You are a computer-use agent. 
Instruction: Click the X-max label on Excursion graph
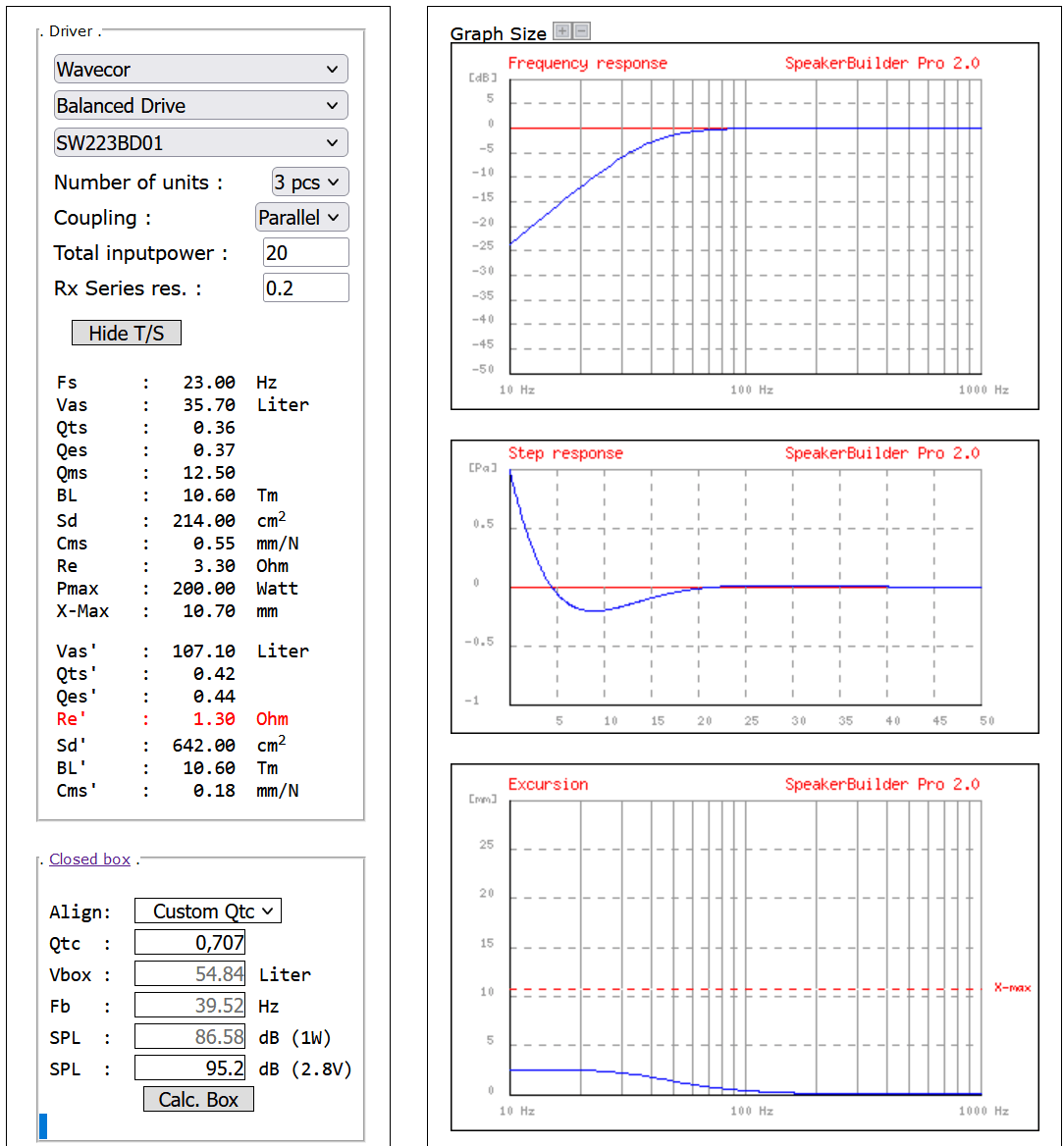pos(1012,987)
